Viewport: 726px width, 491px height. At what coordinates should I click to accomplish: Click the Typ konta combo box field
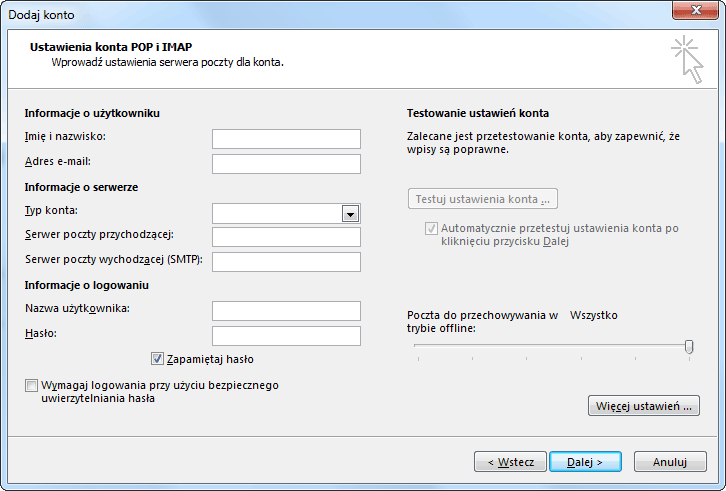click(286, 214)
